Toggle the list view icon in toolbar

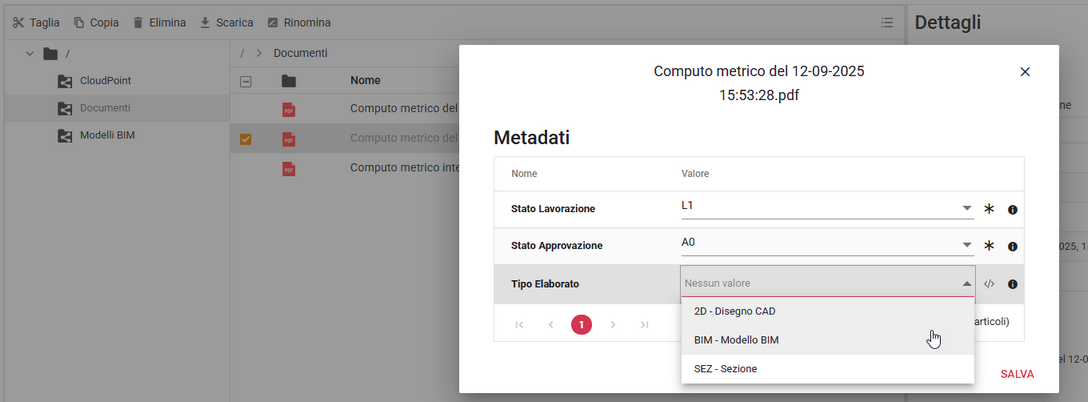coord(887,23)
